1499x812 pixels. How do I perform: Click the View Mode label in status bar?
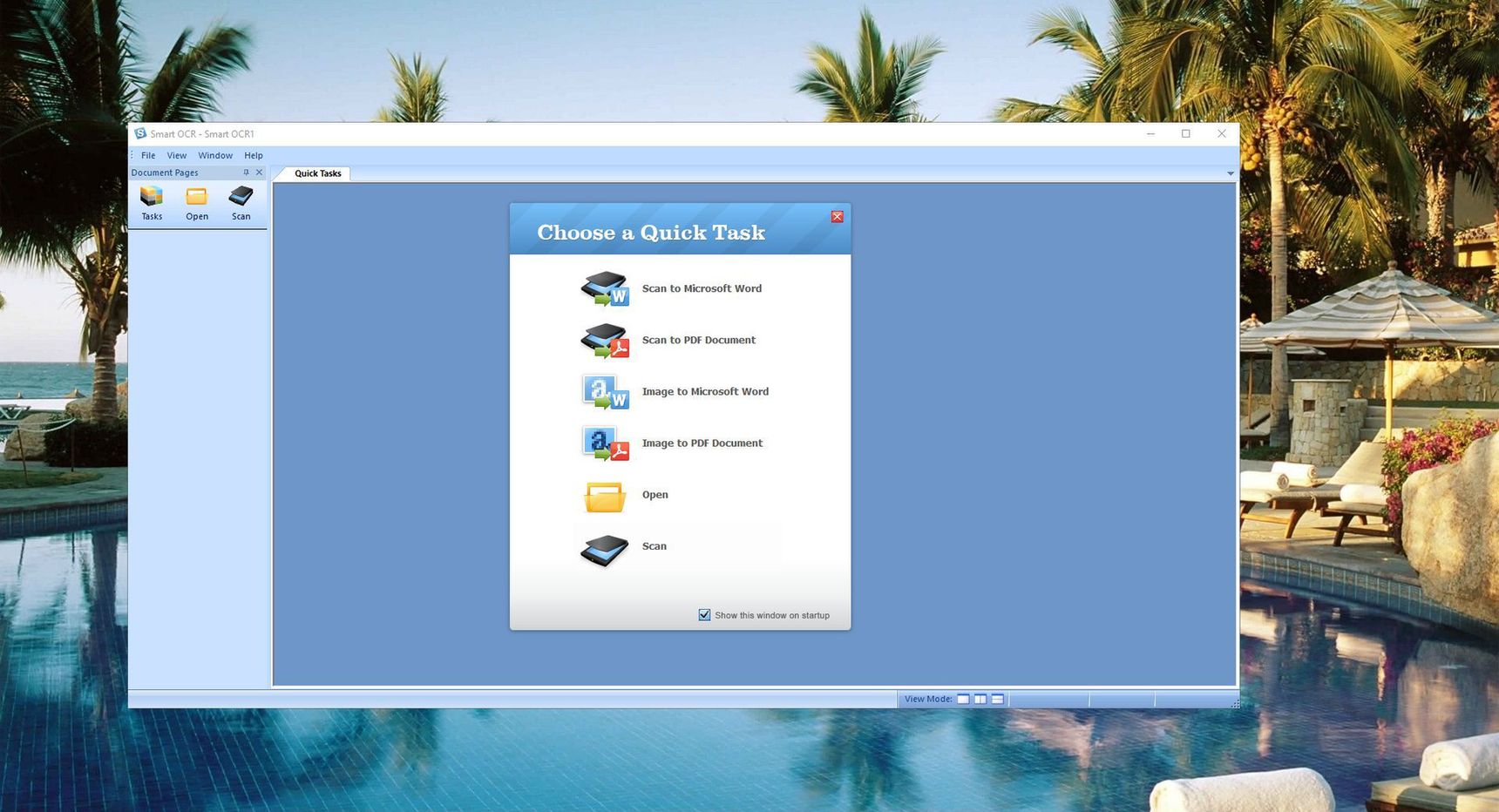click(x=928, y=699)
